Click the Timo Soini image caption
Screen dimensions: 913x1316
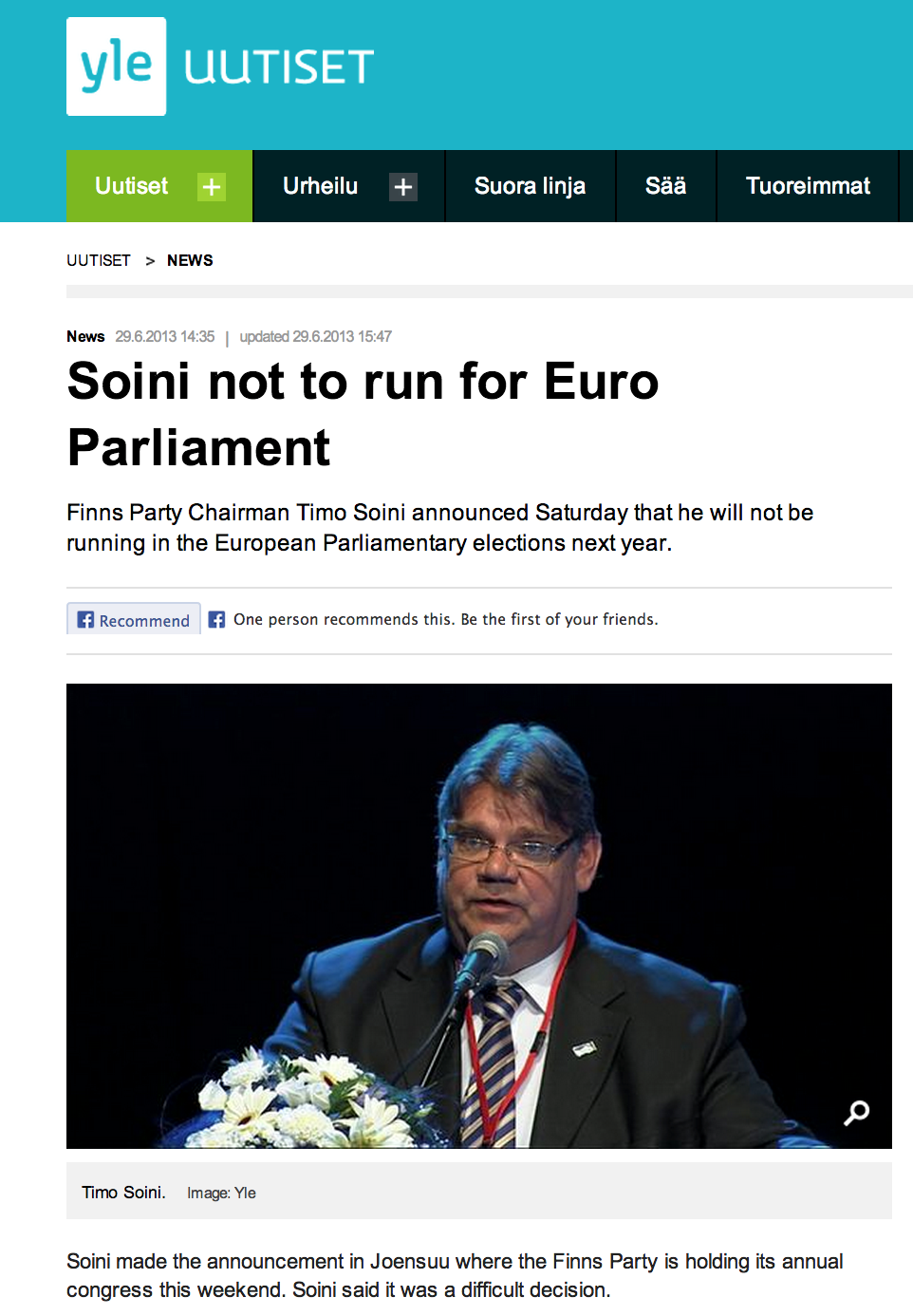tap(123, 1193)
